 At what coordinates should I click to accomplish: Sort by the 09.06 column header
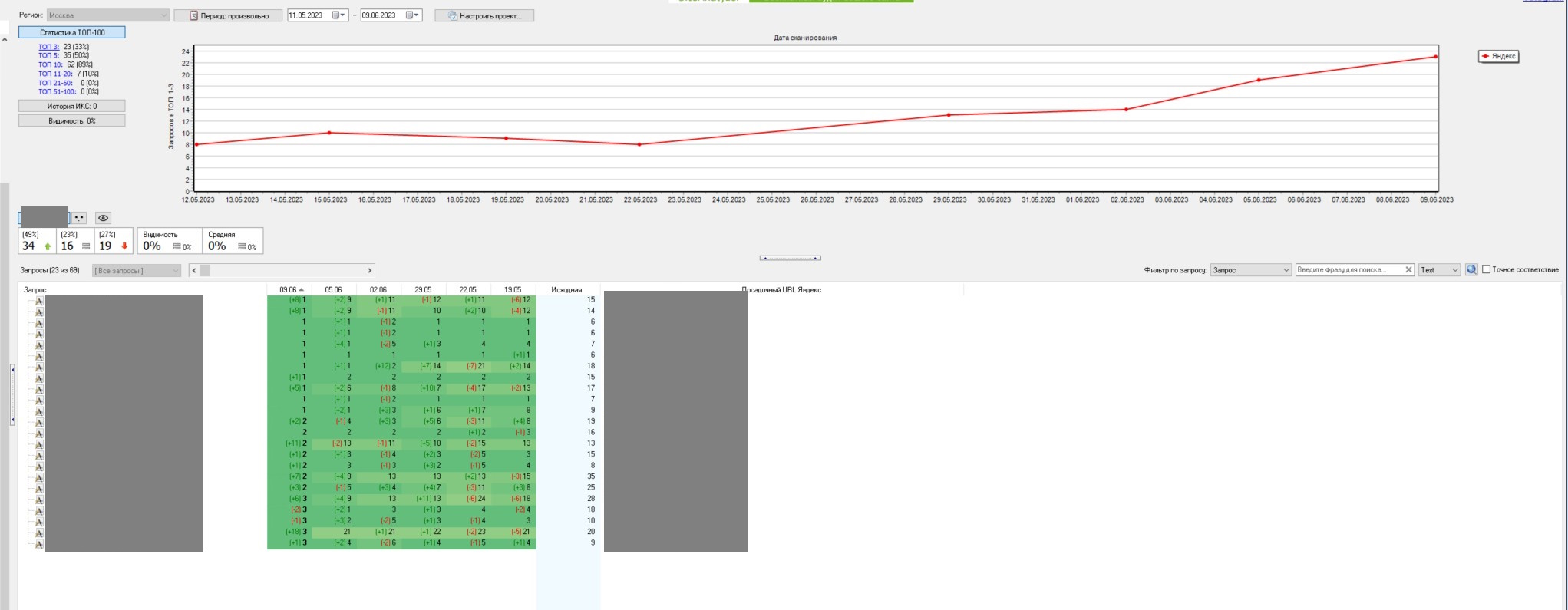290,290
